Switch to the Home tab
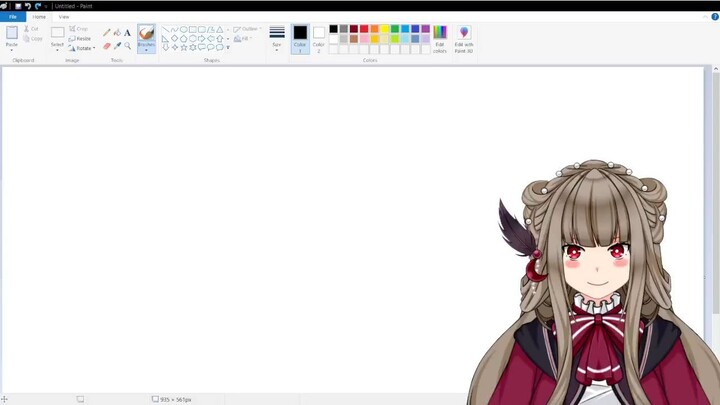Viewport: 720px width, 405px height. tap(39, 17)
